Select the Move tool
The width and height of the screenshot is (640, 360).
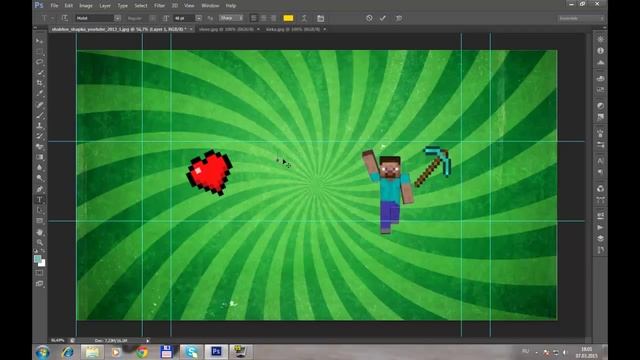[40, 41]
